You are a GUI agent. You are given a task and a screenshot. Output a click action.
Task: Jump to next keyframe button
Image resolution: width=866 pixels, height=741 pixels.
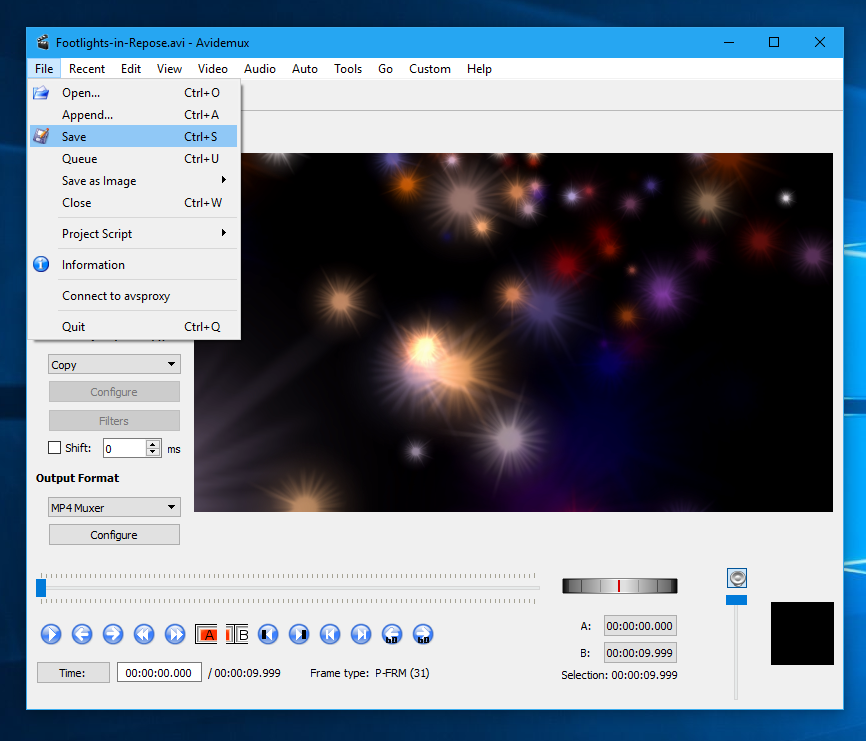pos(175,634)
